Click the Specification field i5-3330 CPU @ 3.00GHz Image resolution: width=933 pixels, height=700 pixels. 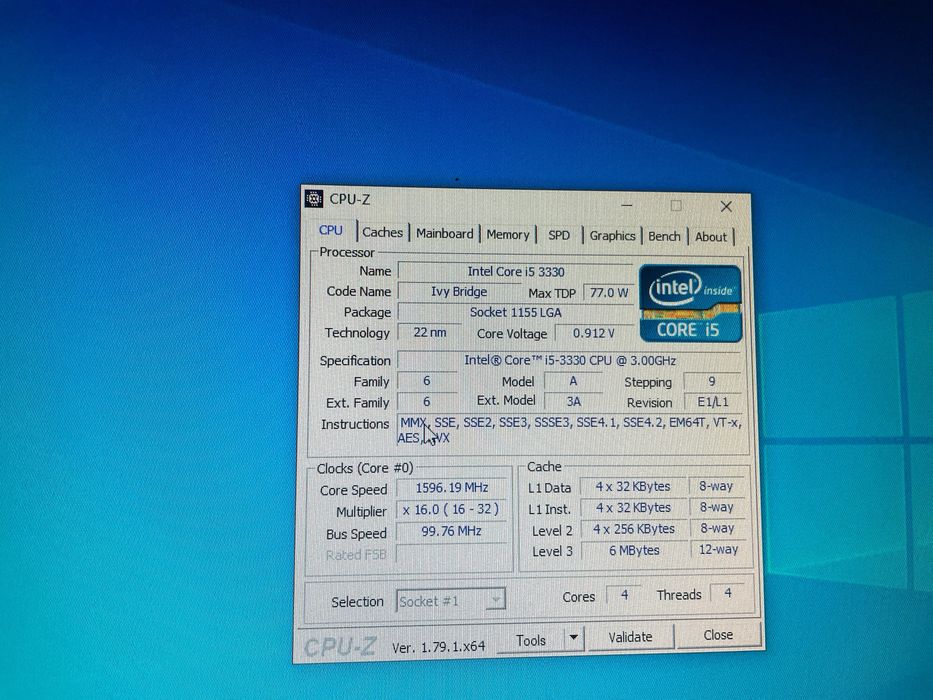pos(569,360)
